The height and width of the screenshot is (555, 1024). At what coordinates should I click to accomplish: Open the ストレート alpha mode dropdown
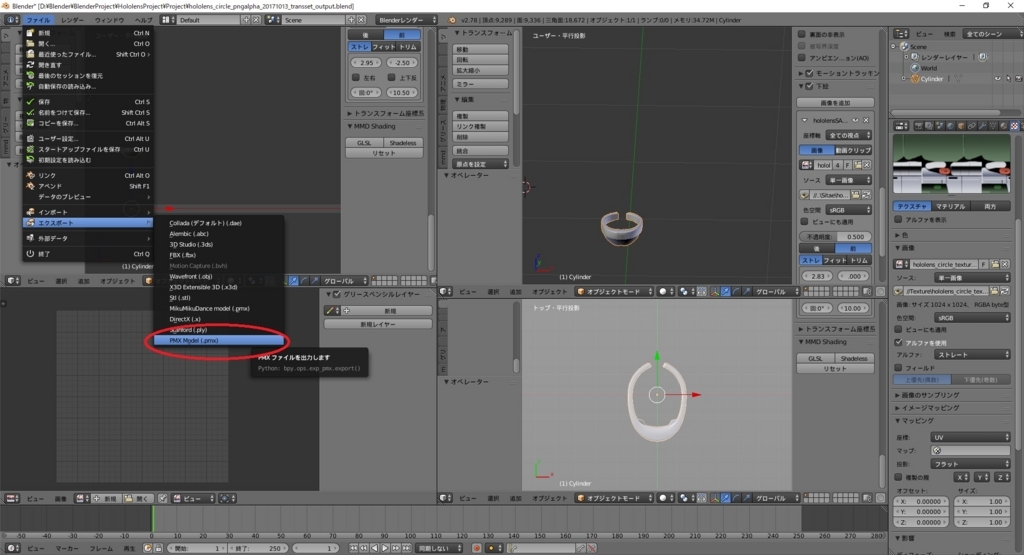click(x=972, y=355)
